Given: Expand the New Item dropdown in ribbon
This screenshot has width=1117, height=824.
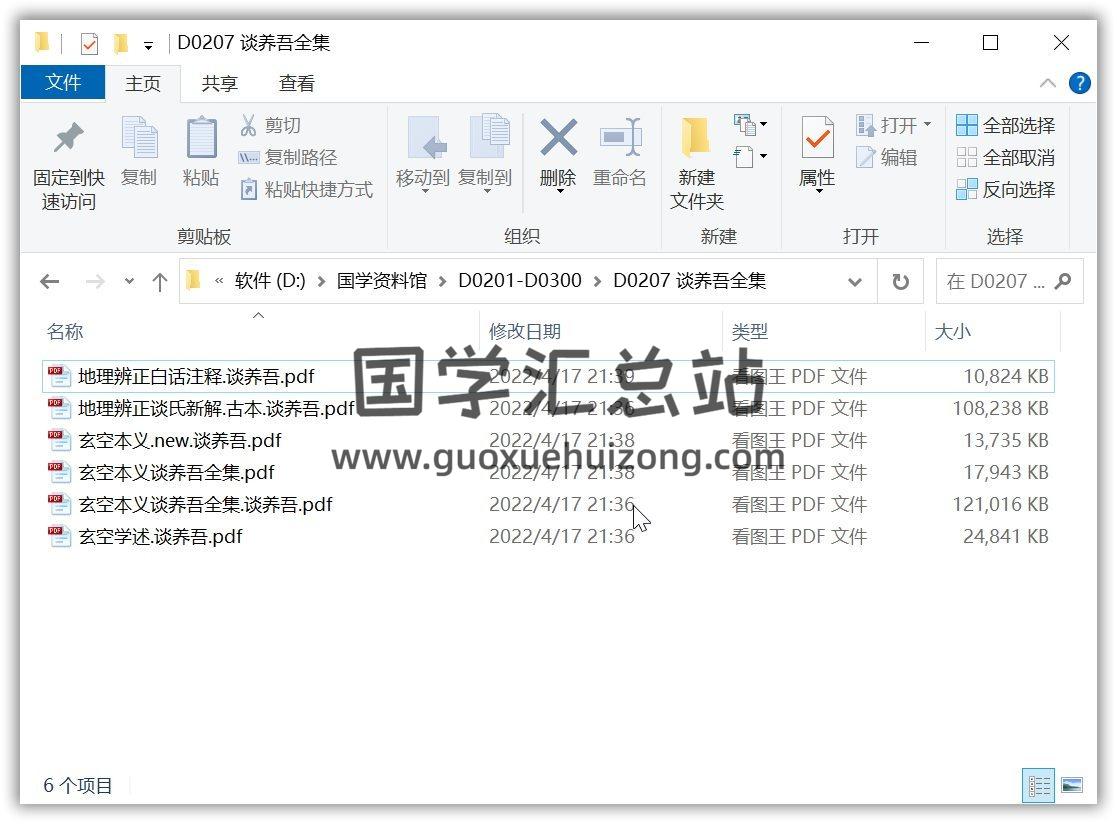Looking at the screenshot, I should (750, 125).
